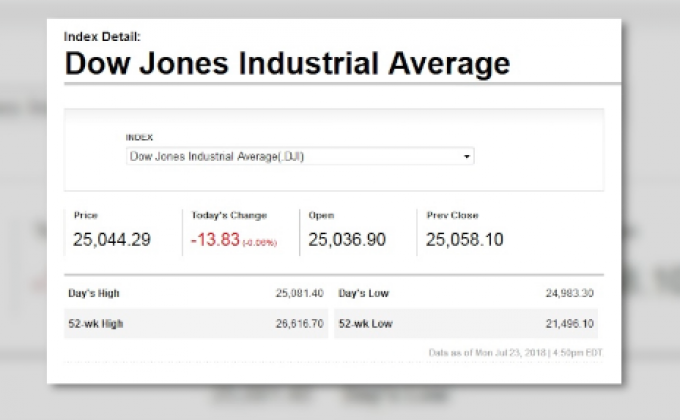This screenshot has height=420, width=680.
Task: Select the price value 25,044.29
Action: (x=112, y=240)
